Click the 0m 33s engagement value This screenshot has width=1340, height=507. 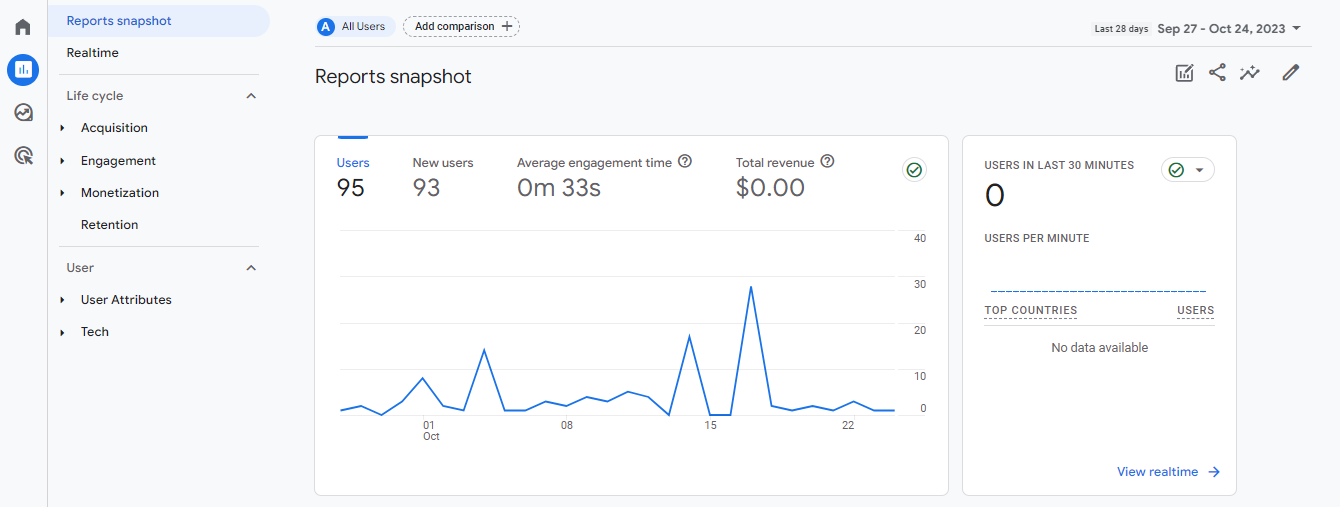pyautogui.click(x=559, y=188)
